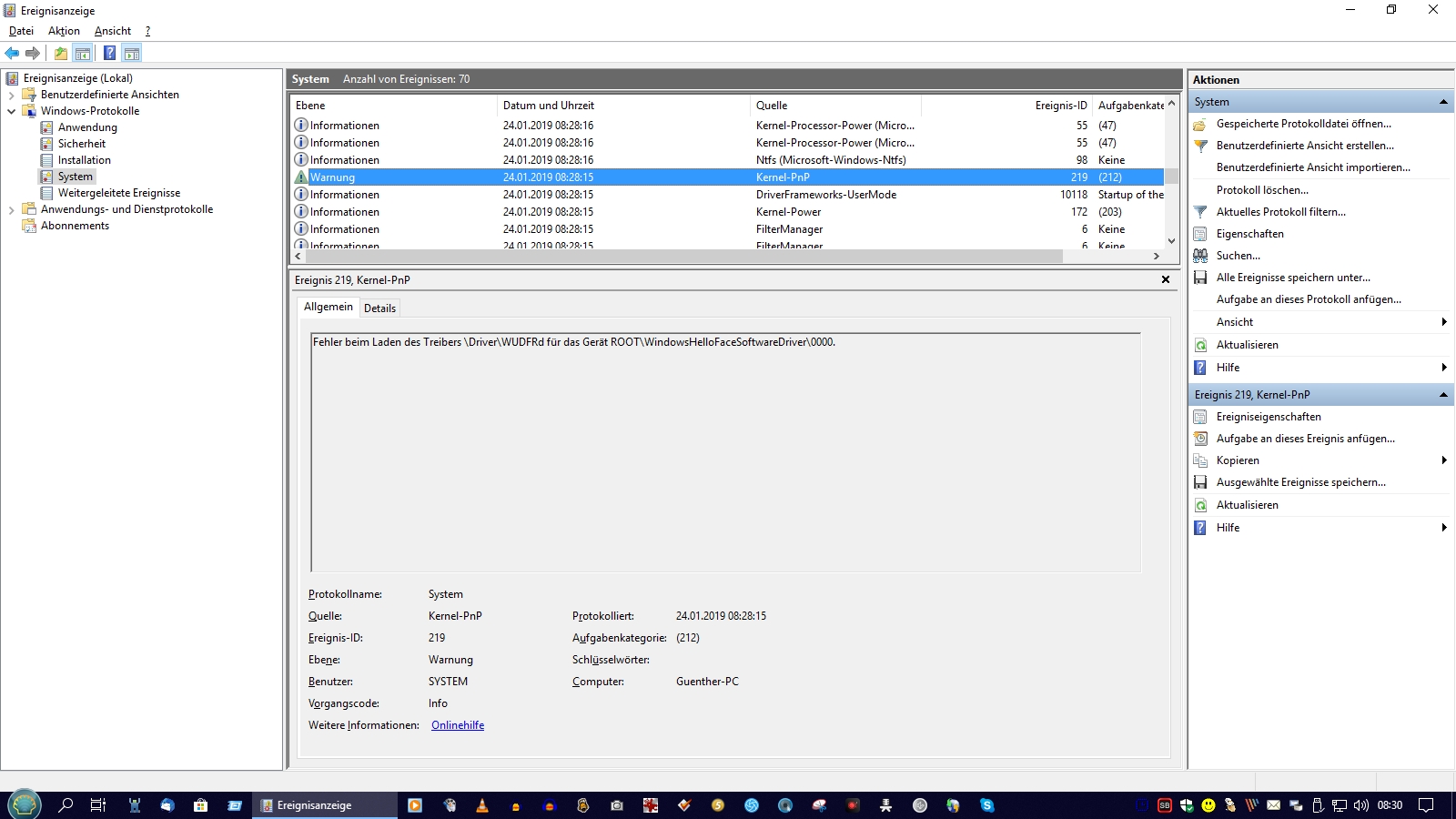Click the event list scroll-down arrow
Screen dimensions: 1456x819
coord(1172,241)
